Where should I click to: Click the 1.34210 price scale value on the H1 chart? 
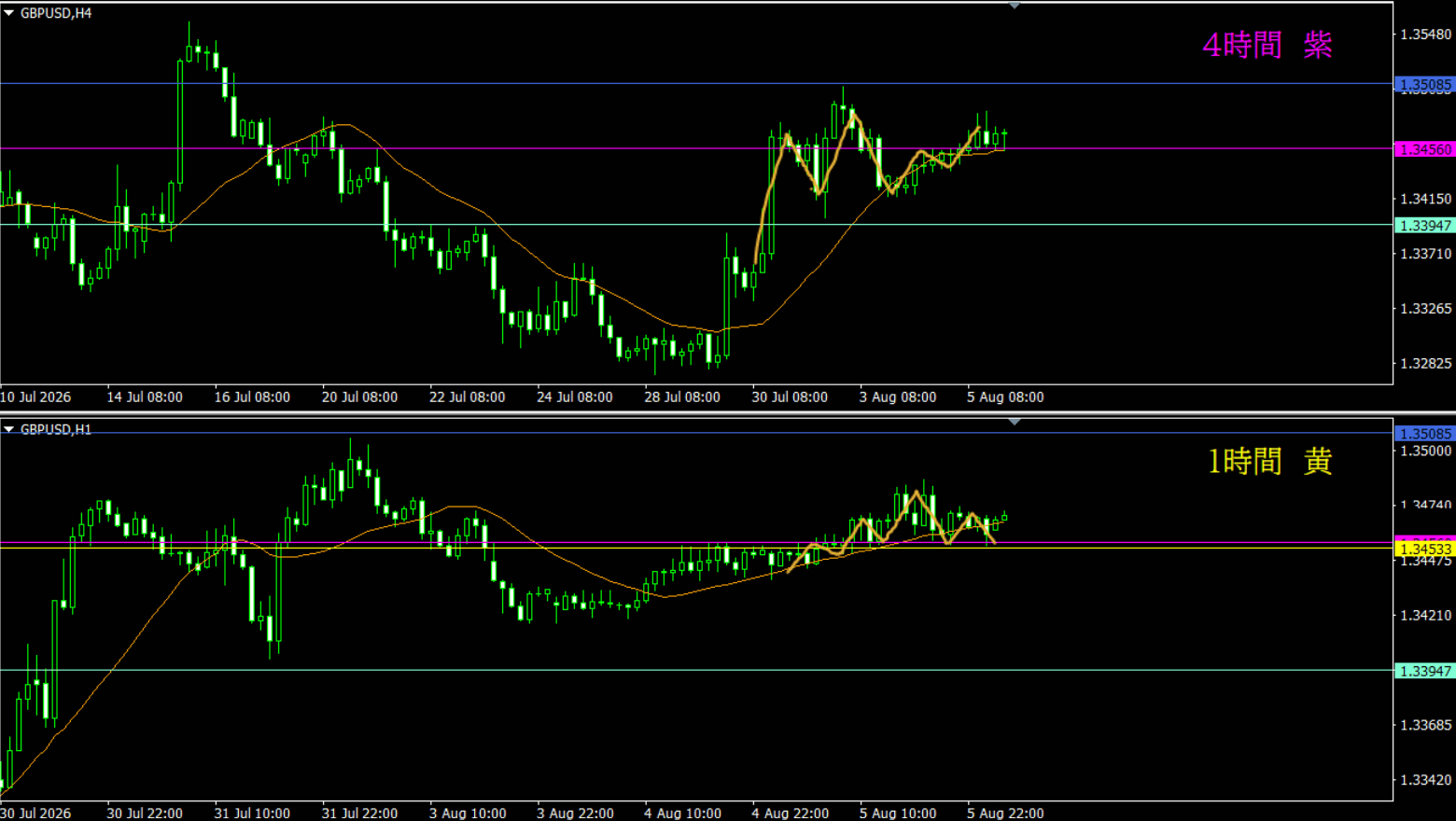[1426, 616]
